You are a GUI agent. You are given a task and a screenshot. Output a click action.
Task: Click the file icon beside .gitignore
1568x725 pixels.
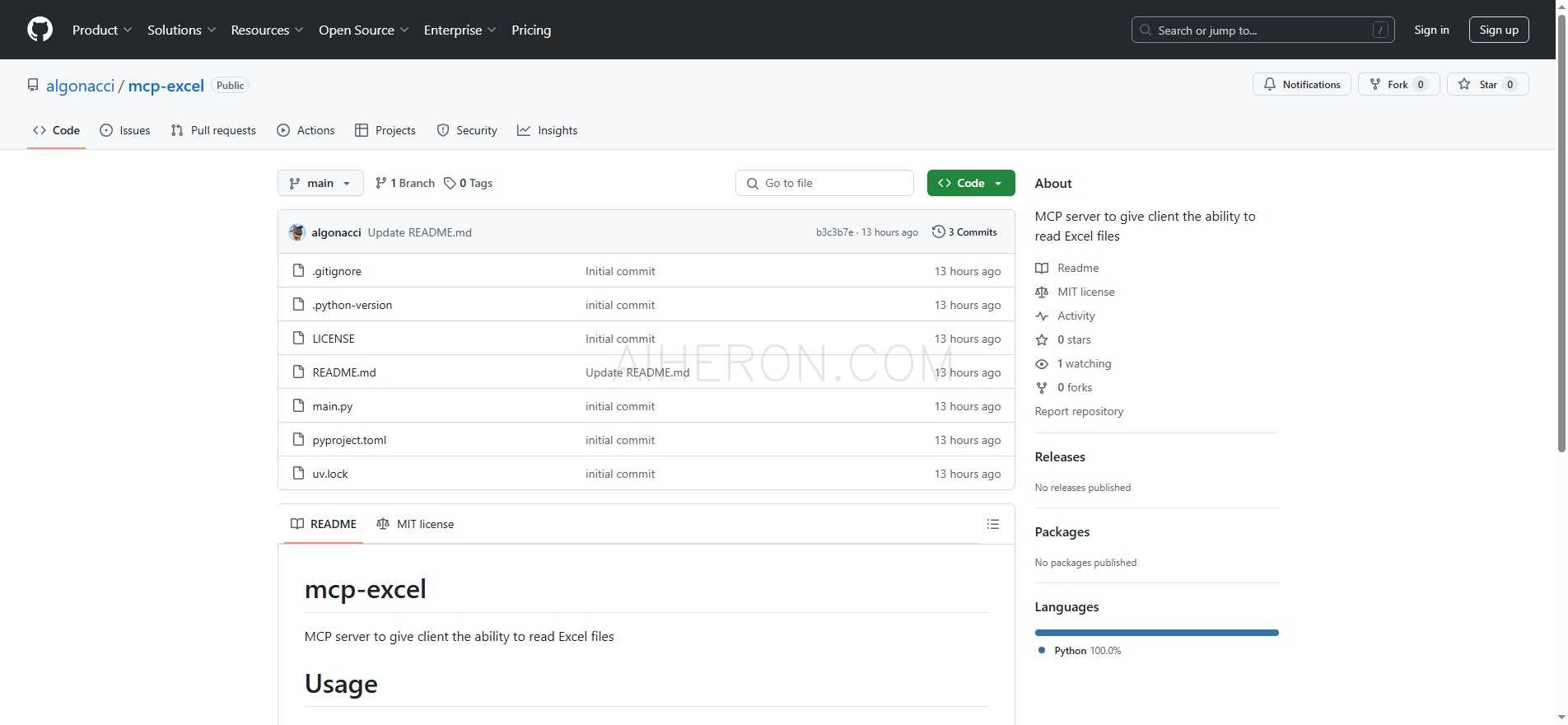point(299,270)
